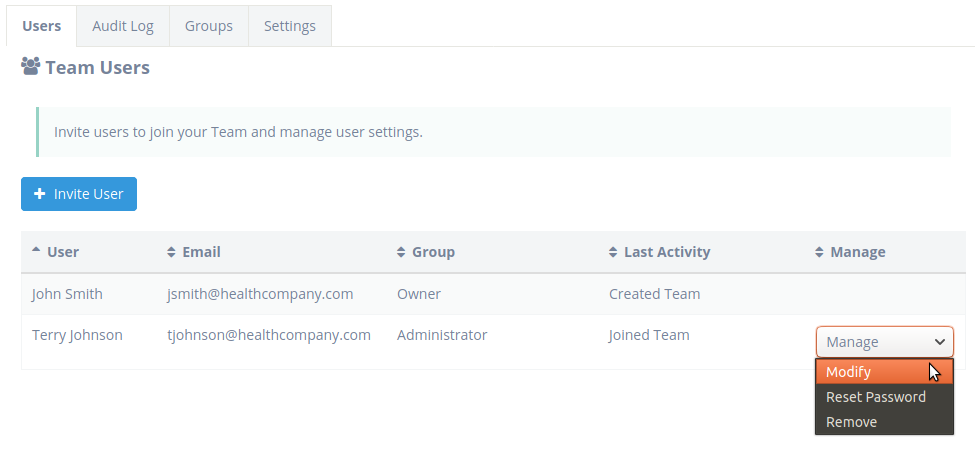Click the Last Activity sort icon

(x=613, y=252)
